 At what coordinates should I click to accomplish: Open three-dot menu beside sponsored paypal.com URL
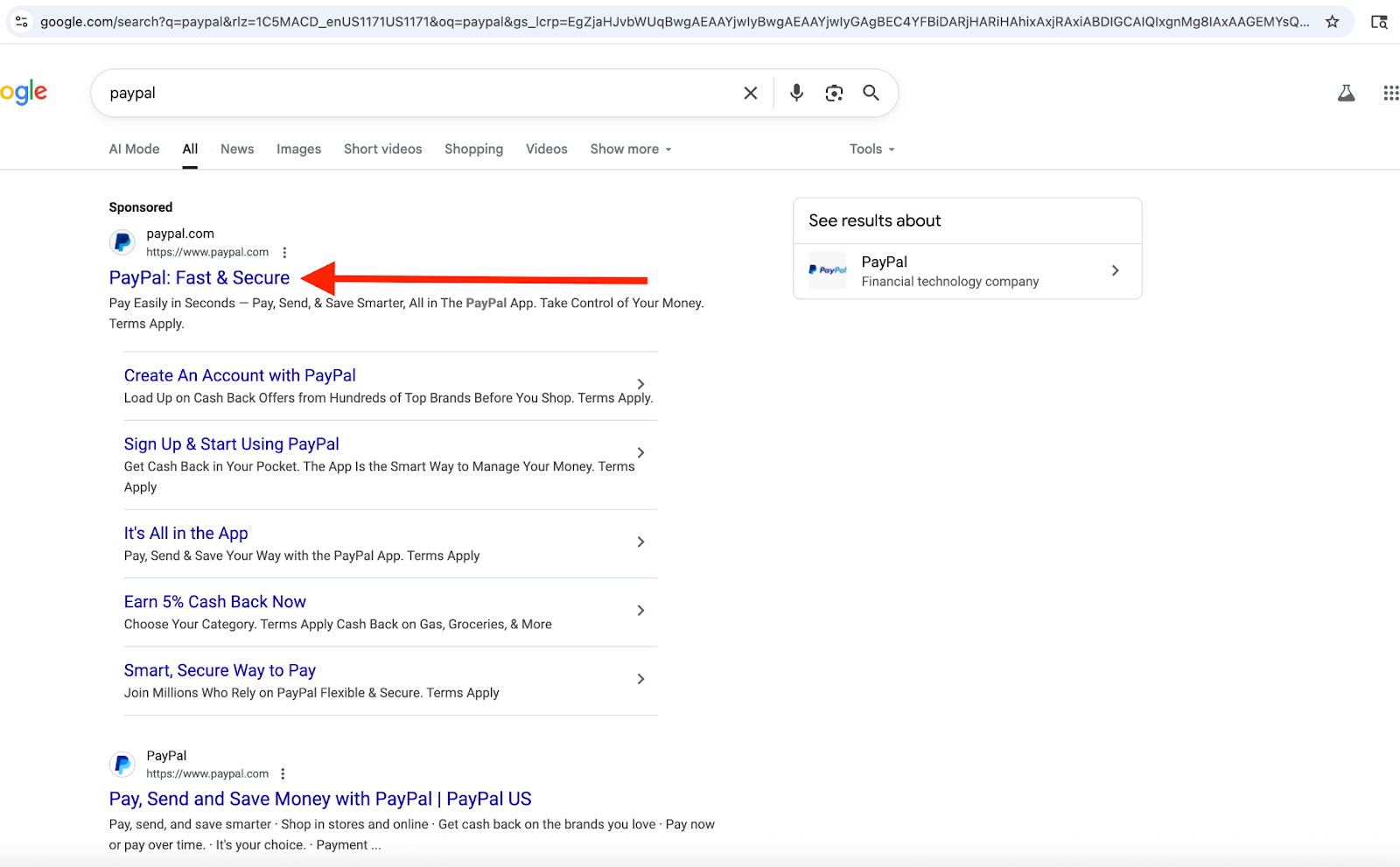[x=284, y=252]
